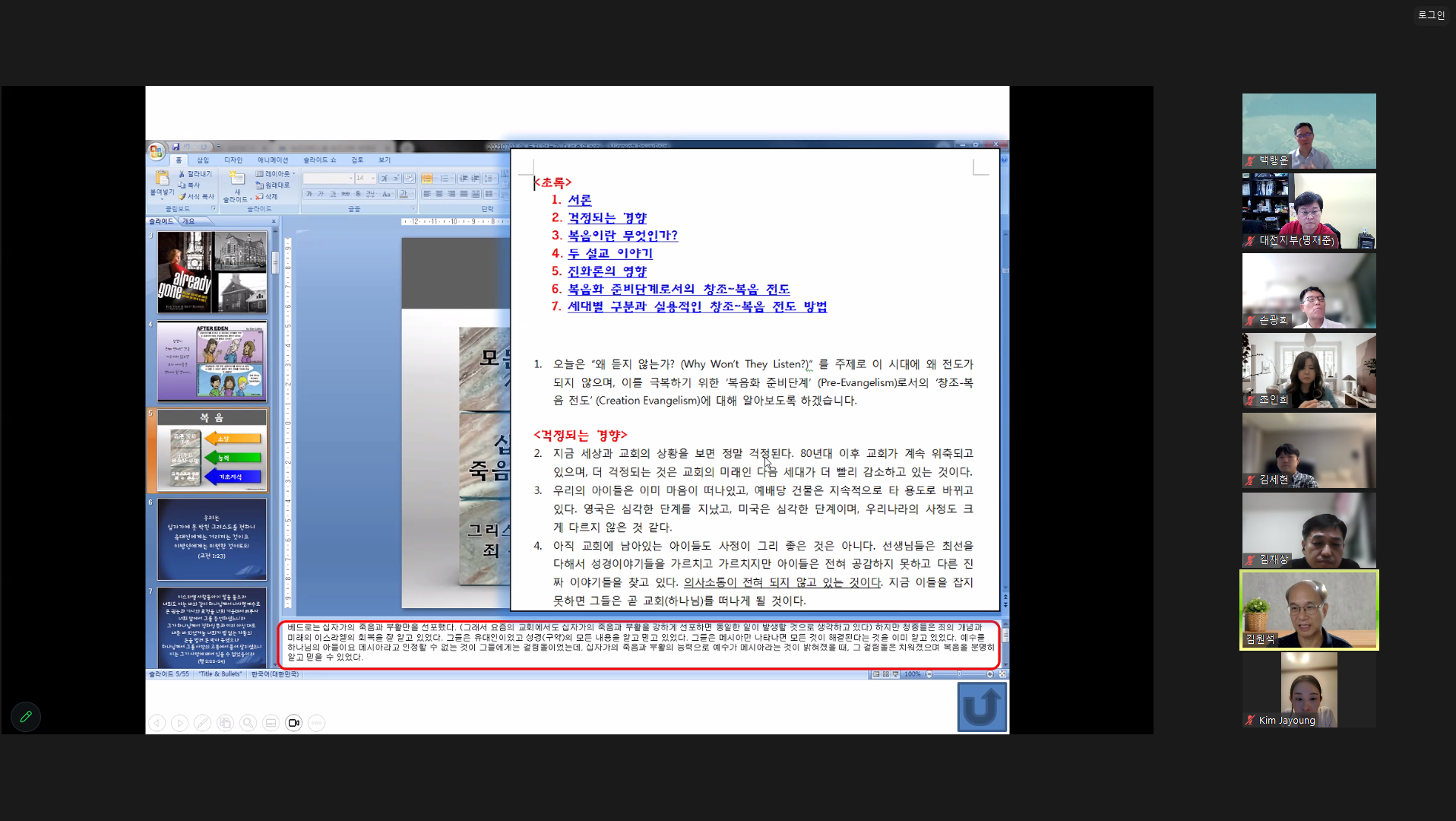Select 김원석 participant video tile
Image resolution: width=1456 pixels, height=821 pixels.
pyautogui.click(x=1309, y=610)
